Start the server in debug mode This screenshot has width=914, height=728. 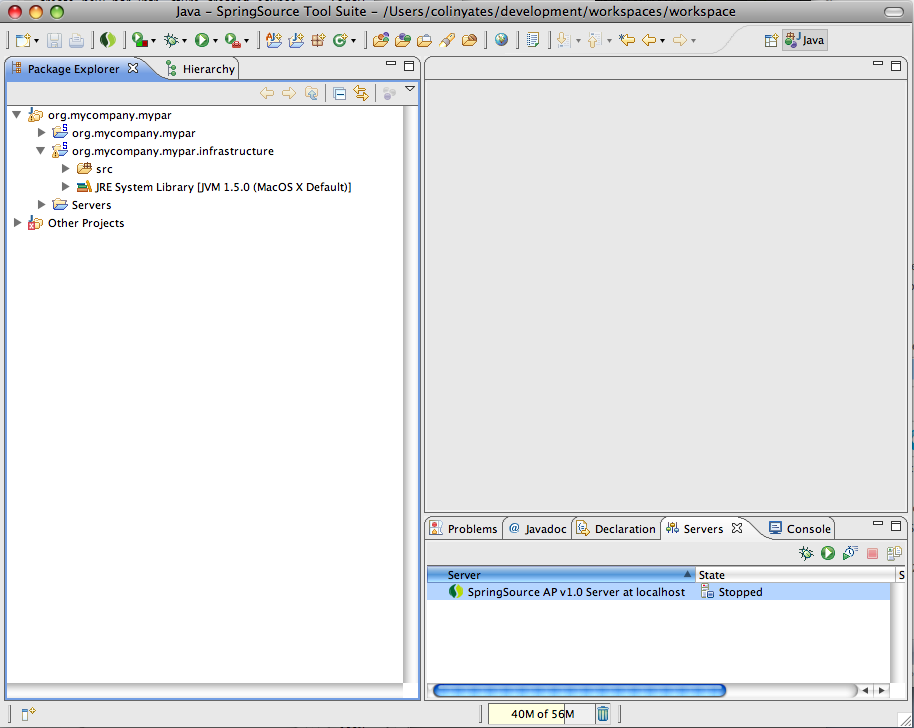click(x=806, y=553)
